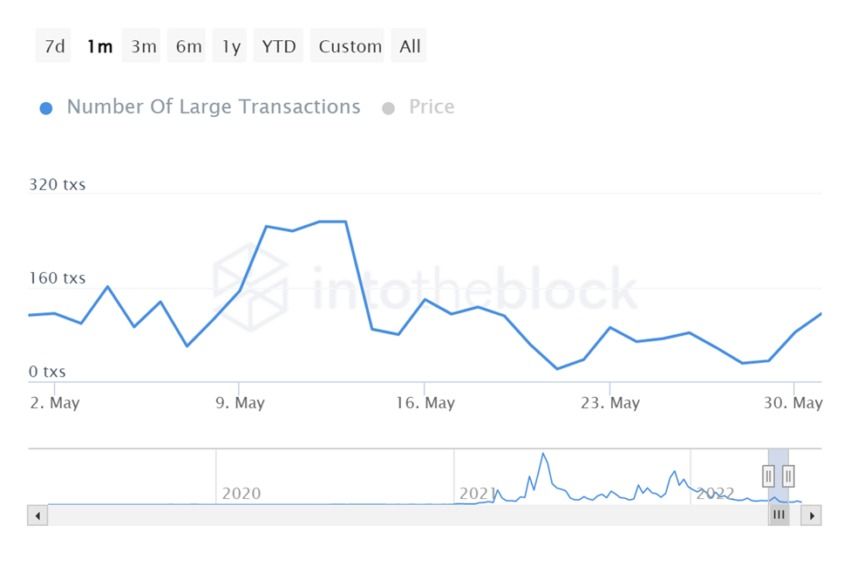Click the right navigator range handle

click(788, 475)
